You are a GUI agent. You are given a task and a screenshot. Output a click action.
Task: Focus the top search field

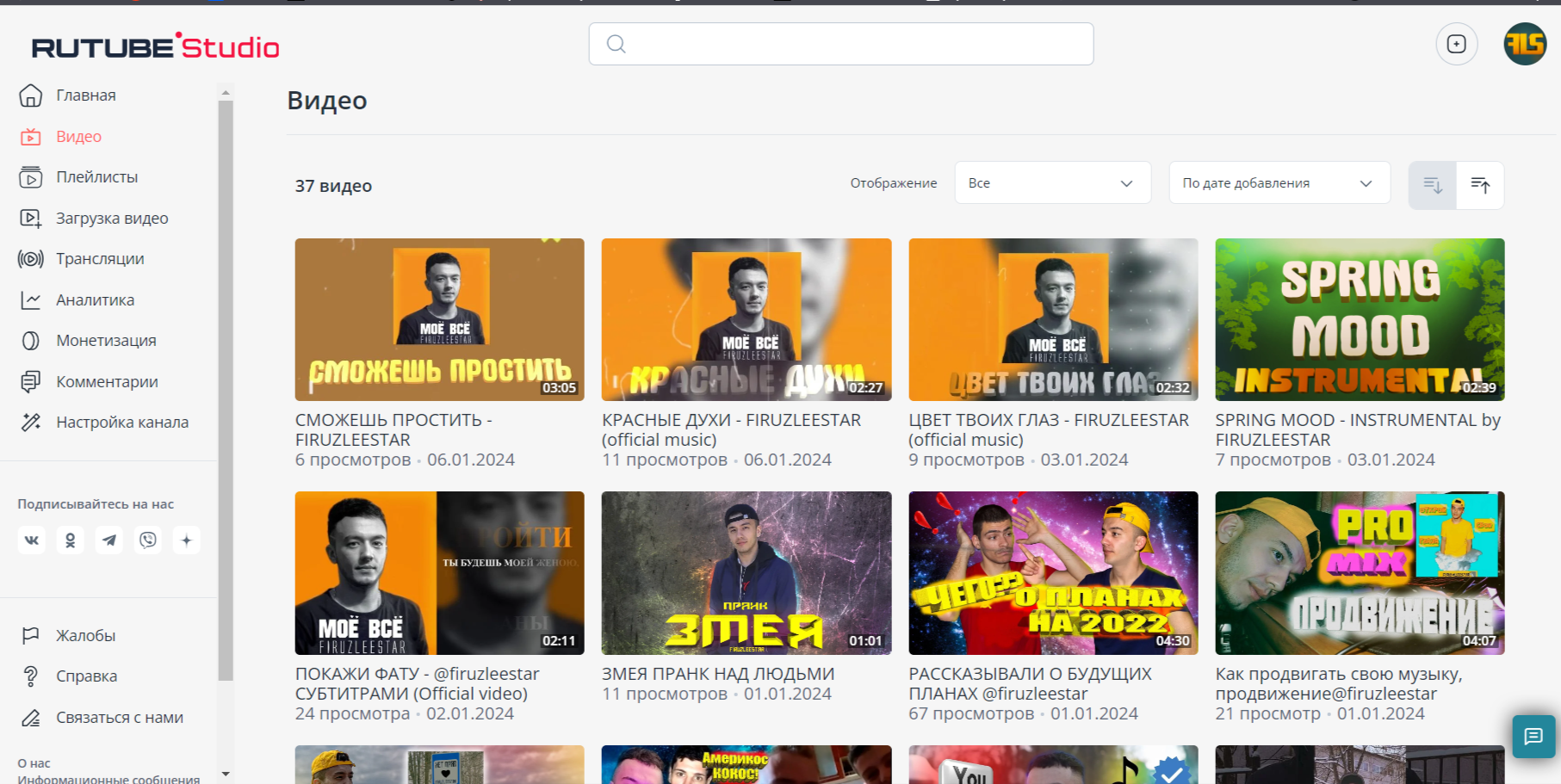point(841,44)
